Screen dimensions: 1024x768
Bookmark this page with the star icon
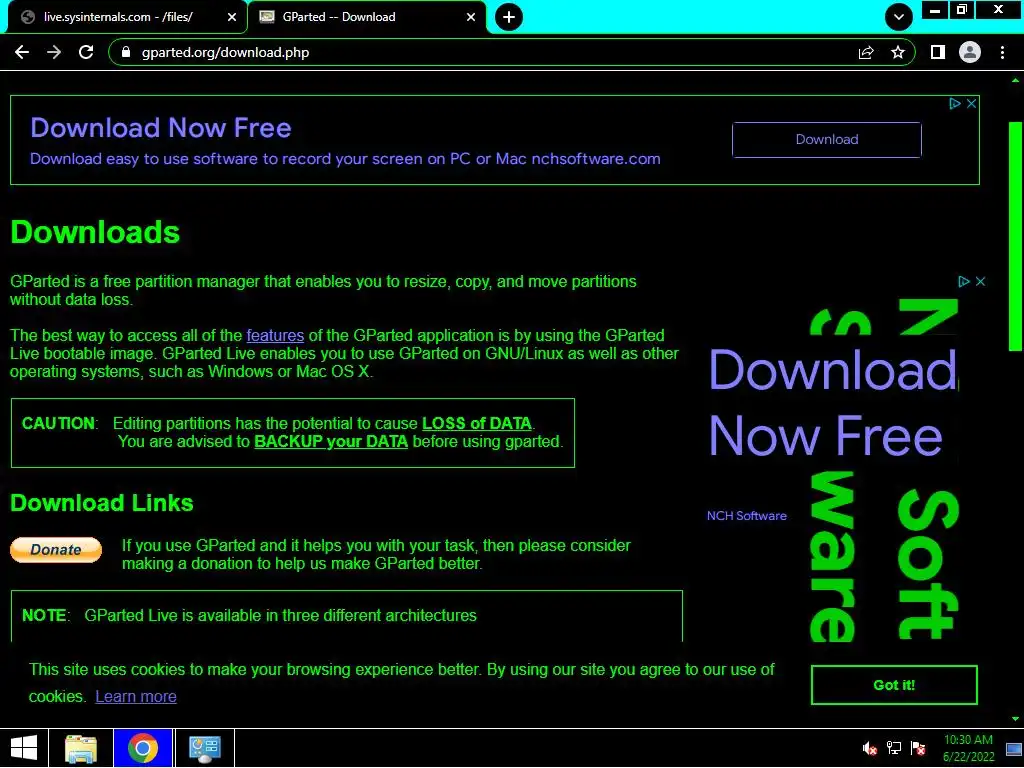click(898, 52)
